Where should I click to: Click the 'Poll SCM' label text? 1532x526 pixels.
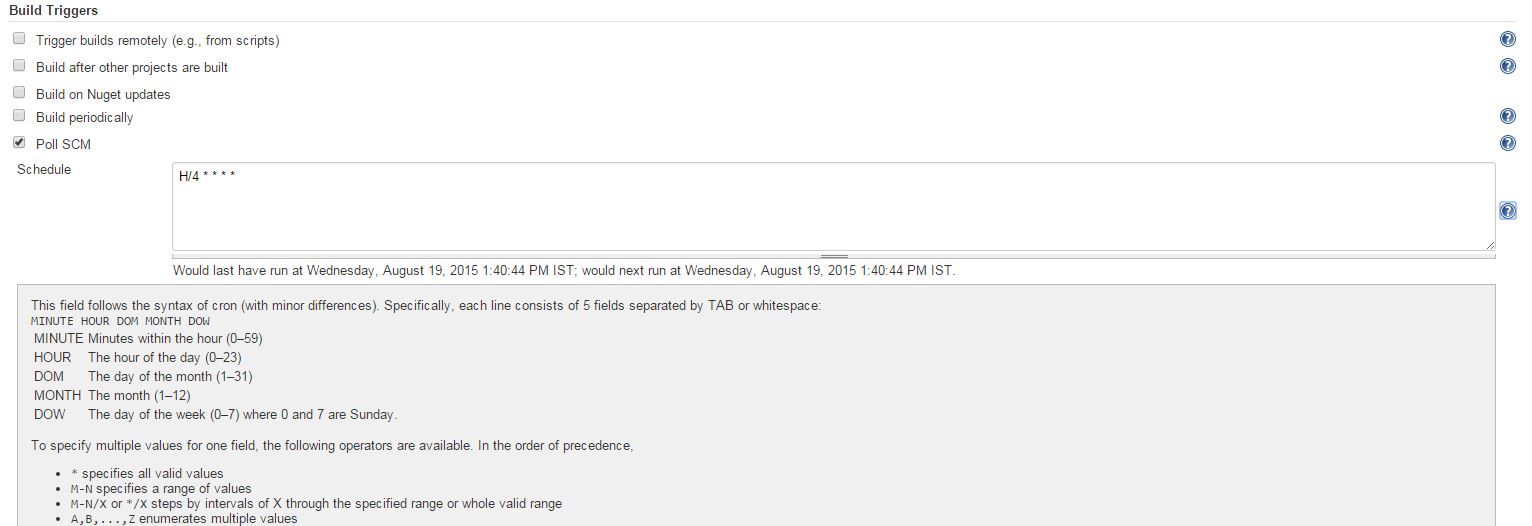(x=63, y=145)
